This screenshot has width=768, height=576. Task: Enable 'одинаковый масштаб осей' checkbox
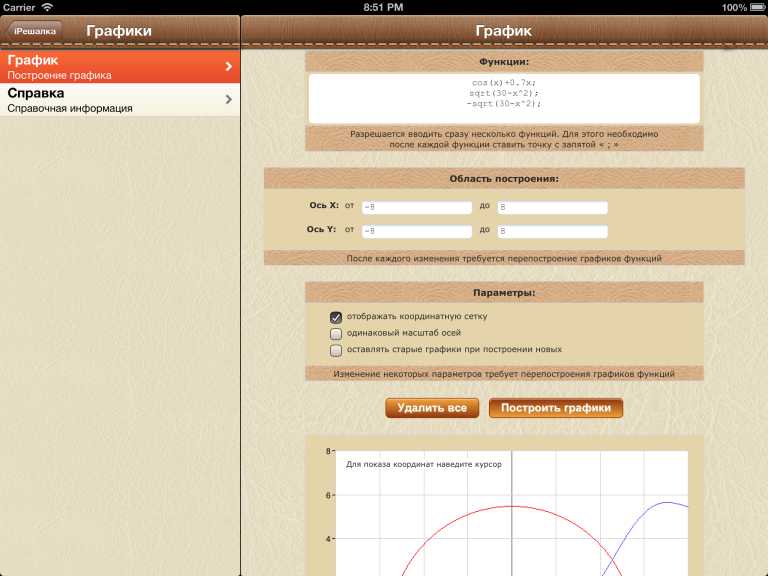tap(336, 334)
